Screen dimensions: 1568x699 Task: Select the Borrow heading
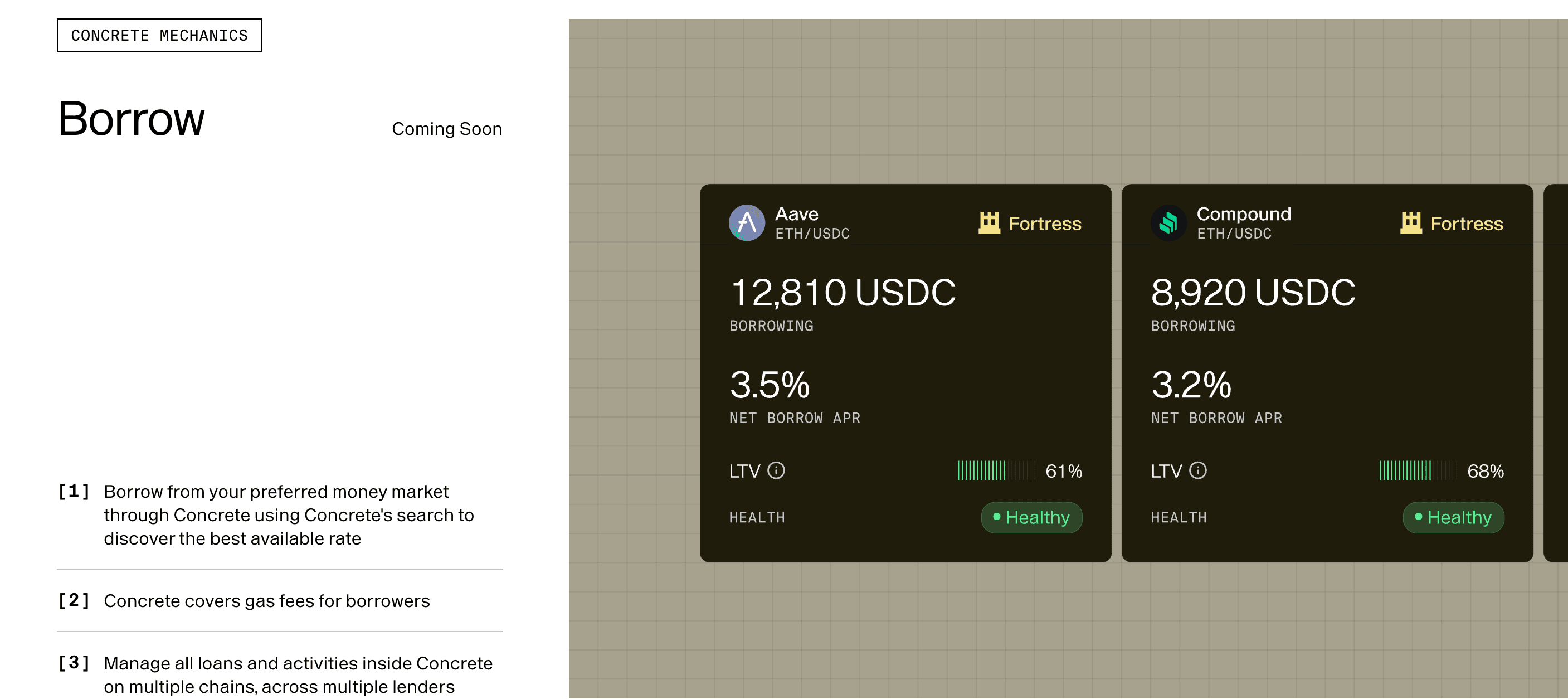pos(132,119)
